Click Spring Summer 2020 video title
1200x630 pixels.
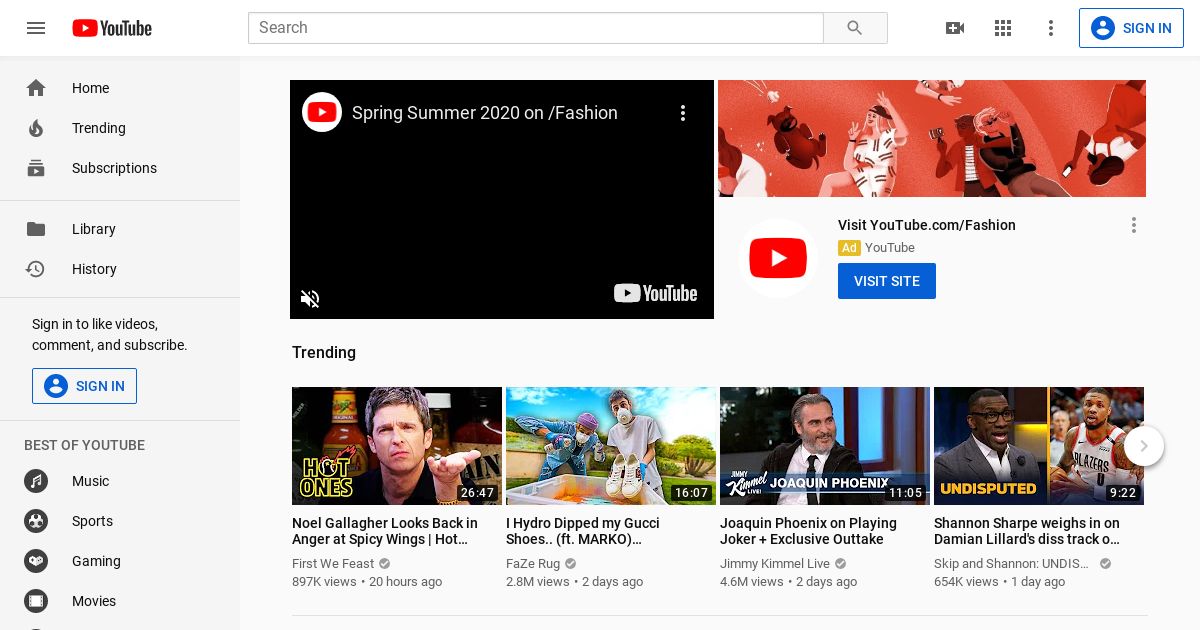pyautogui.click(x=485, y=113)
